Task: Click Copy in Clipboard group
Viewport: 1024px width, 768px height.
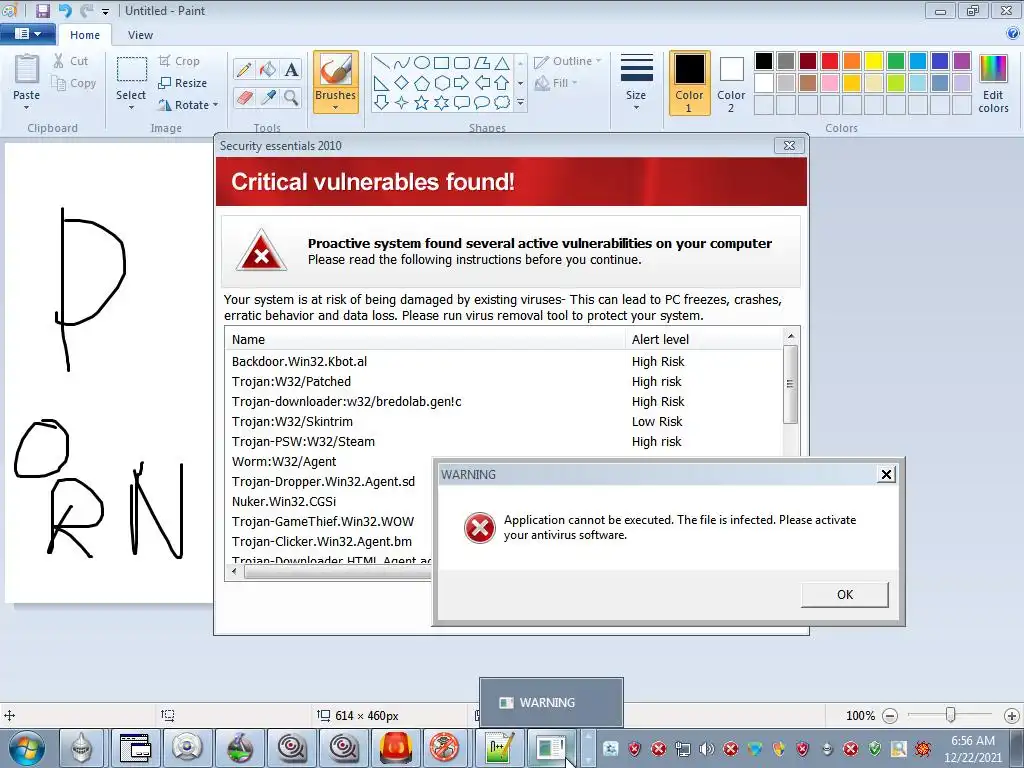Action: 74,83
